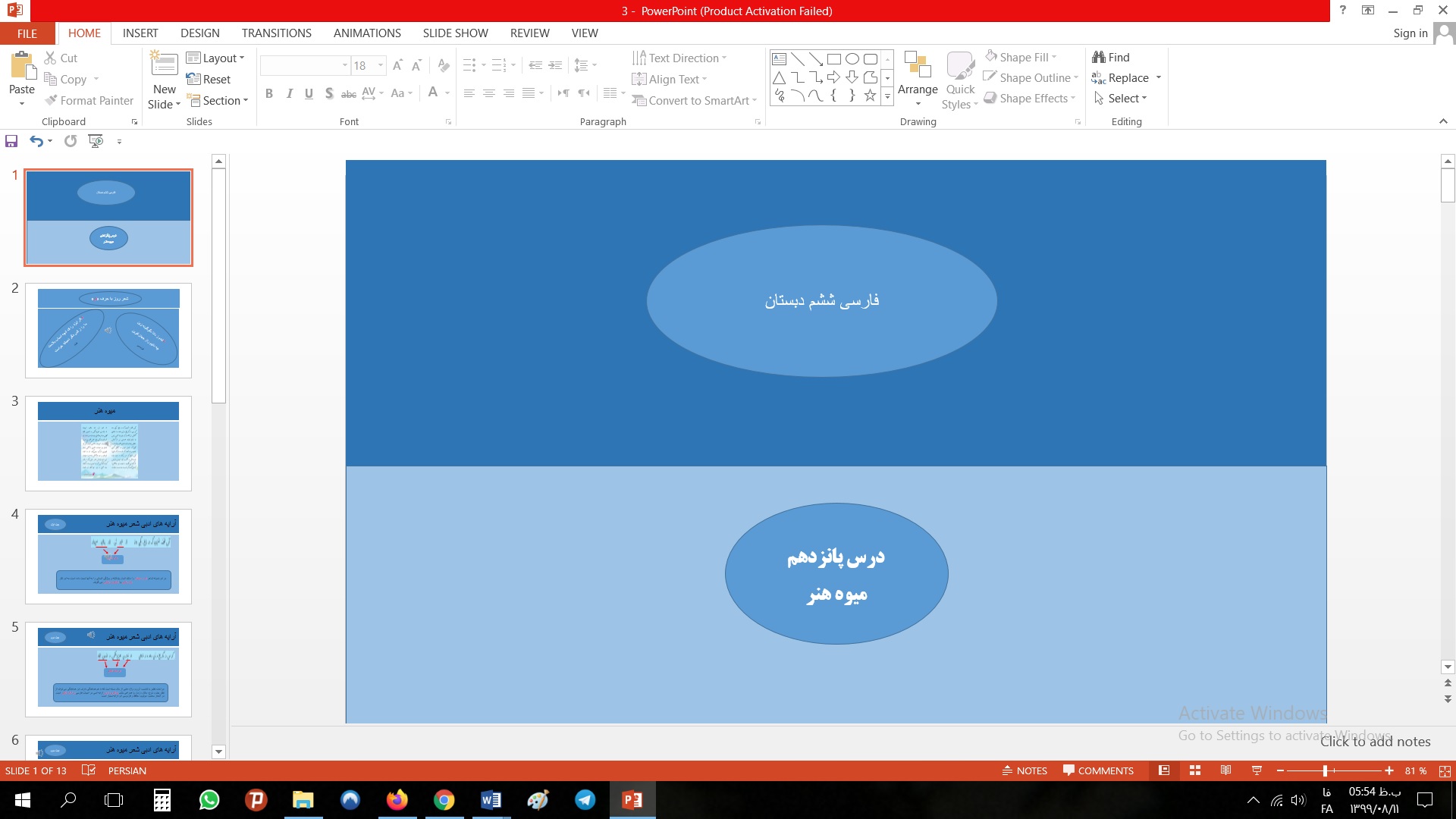The height and width of the screenshot is (819, 1456).
Task: Switch to the TRANSITIONS tab
Action: point(276,33)
